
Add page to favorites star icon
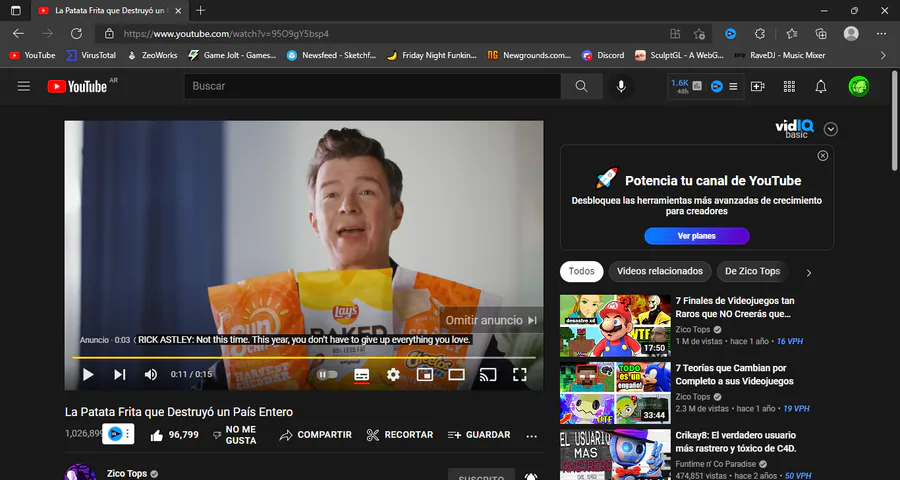tap(699, 34)
